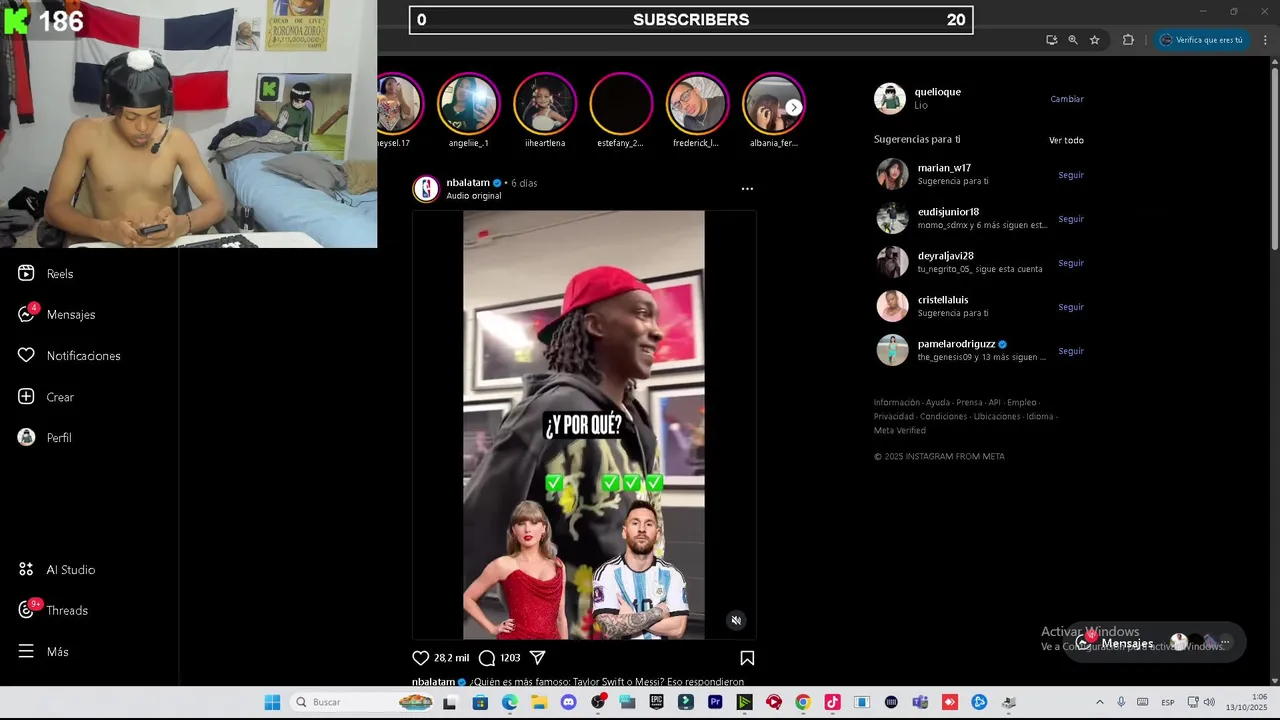This screenshot has width=1280, height=720.
Task: Bookmark this page with the star icon
Action: pos(1095,40)
